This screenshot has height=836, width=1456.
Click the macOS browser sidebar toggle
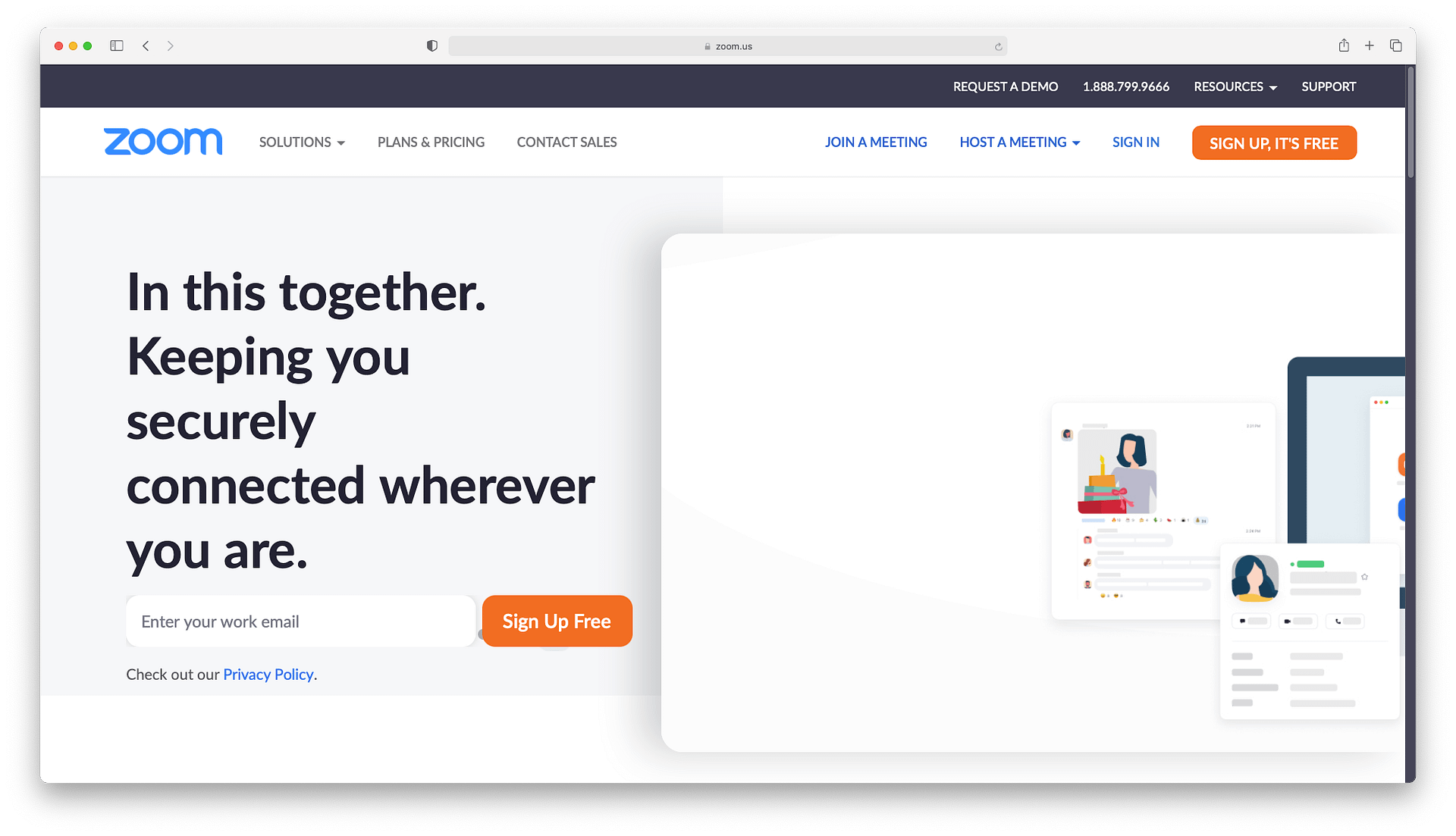pyautogui.click(x=116, y=46)
